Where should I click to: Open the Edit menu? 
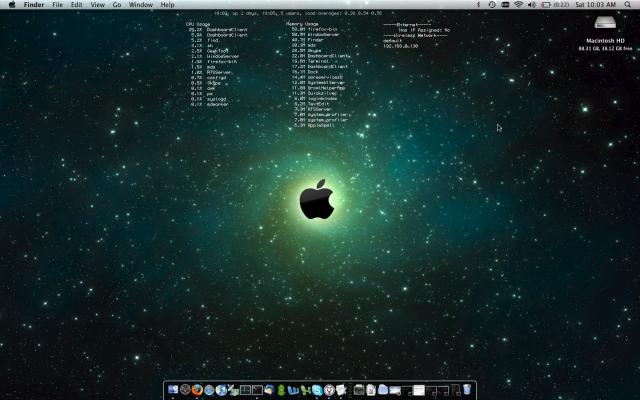pyautogui.click(x=76, y=4)
